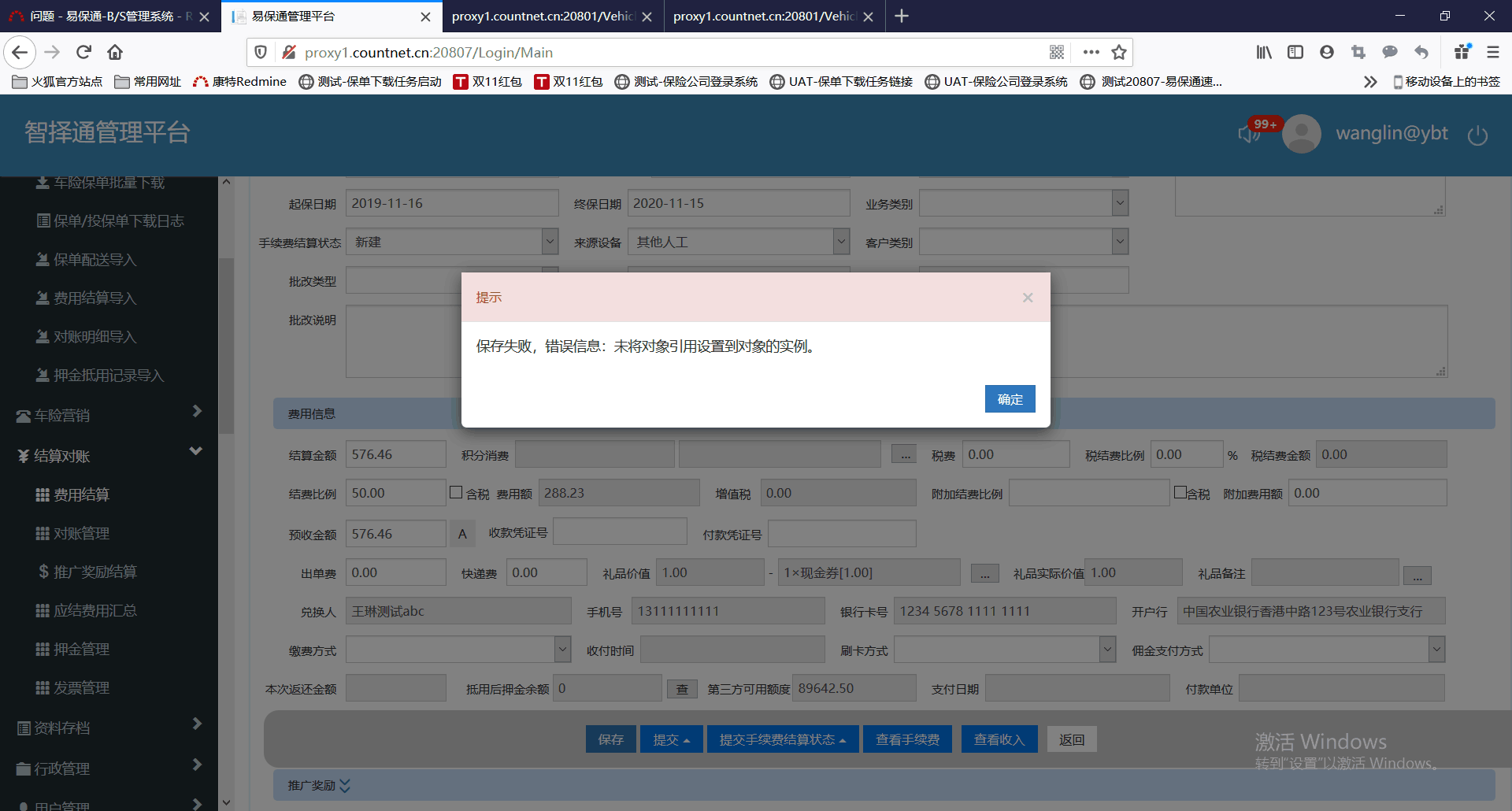Image resolution: width=1512 pixels, height=811 pixels.
Task: Confirm the error dialog with 确定
Action: click(x=1010, y=399)
